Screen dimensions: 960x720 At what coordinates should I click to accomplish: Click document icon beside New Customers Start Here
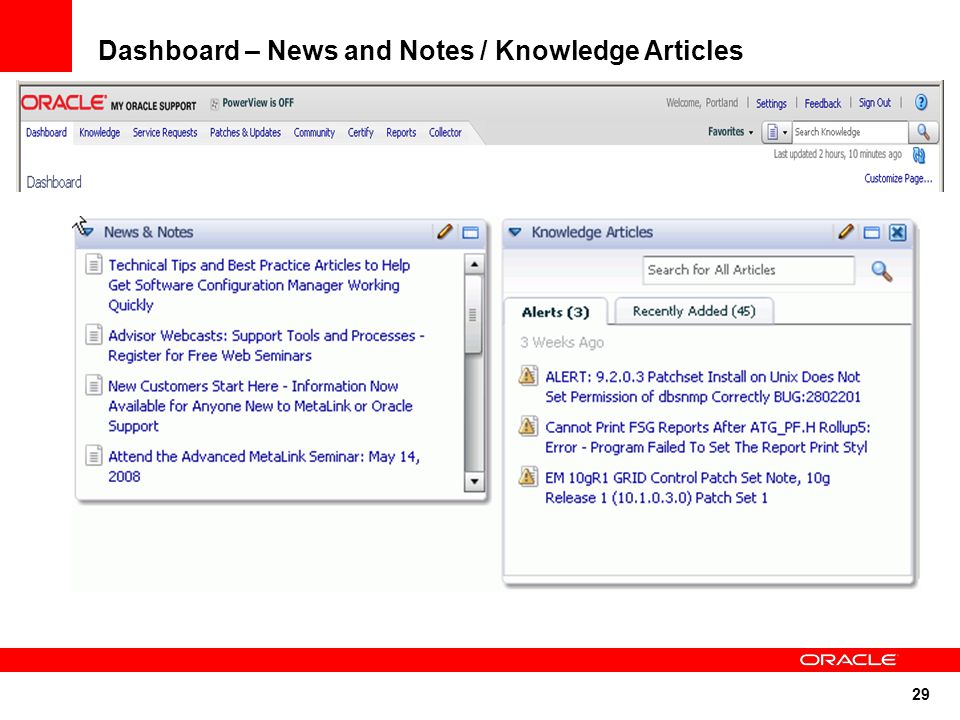pos(94,385)
